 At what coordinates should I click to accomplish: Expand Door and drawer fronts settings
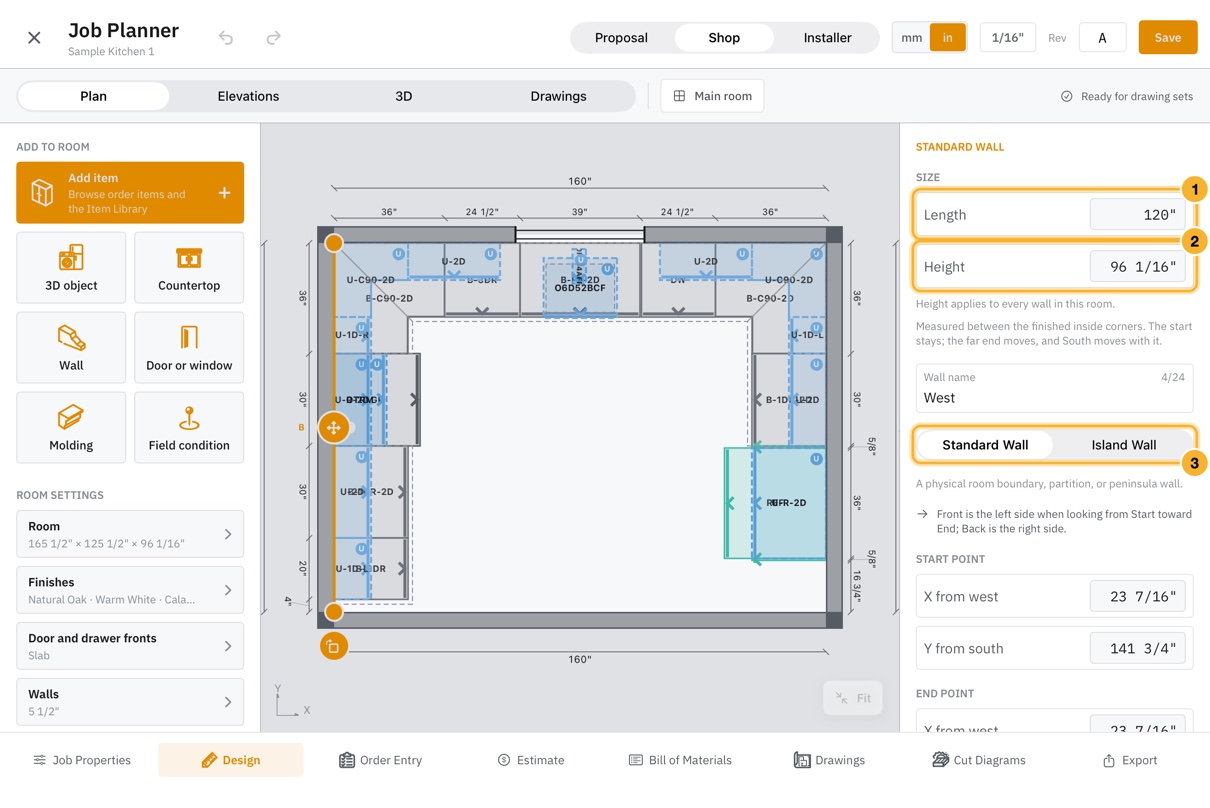(130, 646)
